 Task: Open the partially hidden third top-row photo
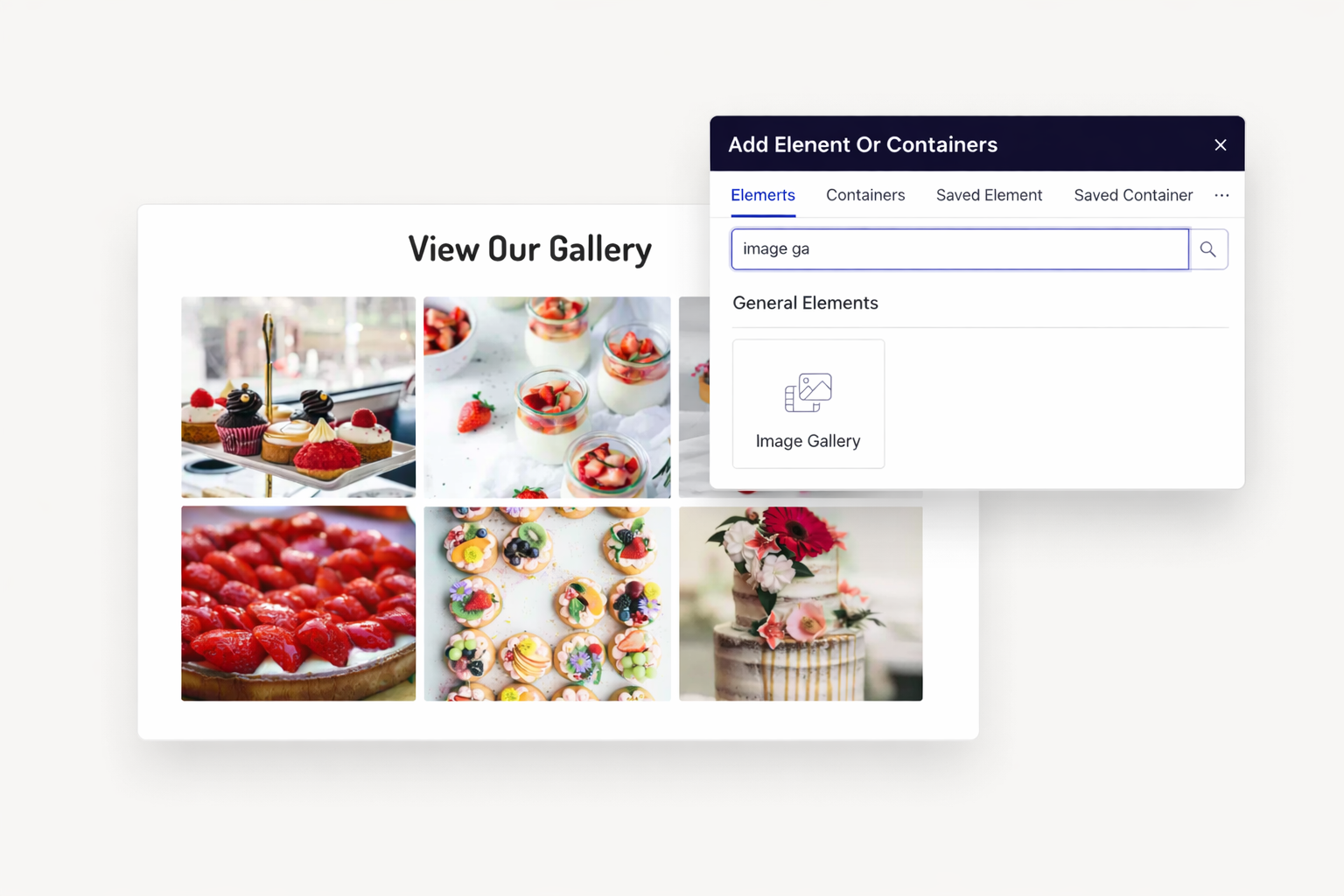694,397
